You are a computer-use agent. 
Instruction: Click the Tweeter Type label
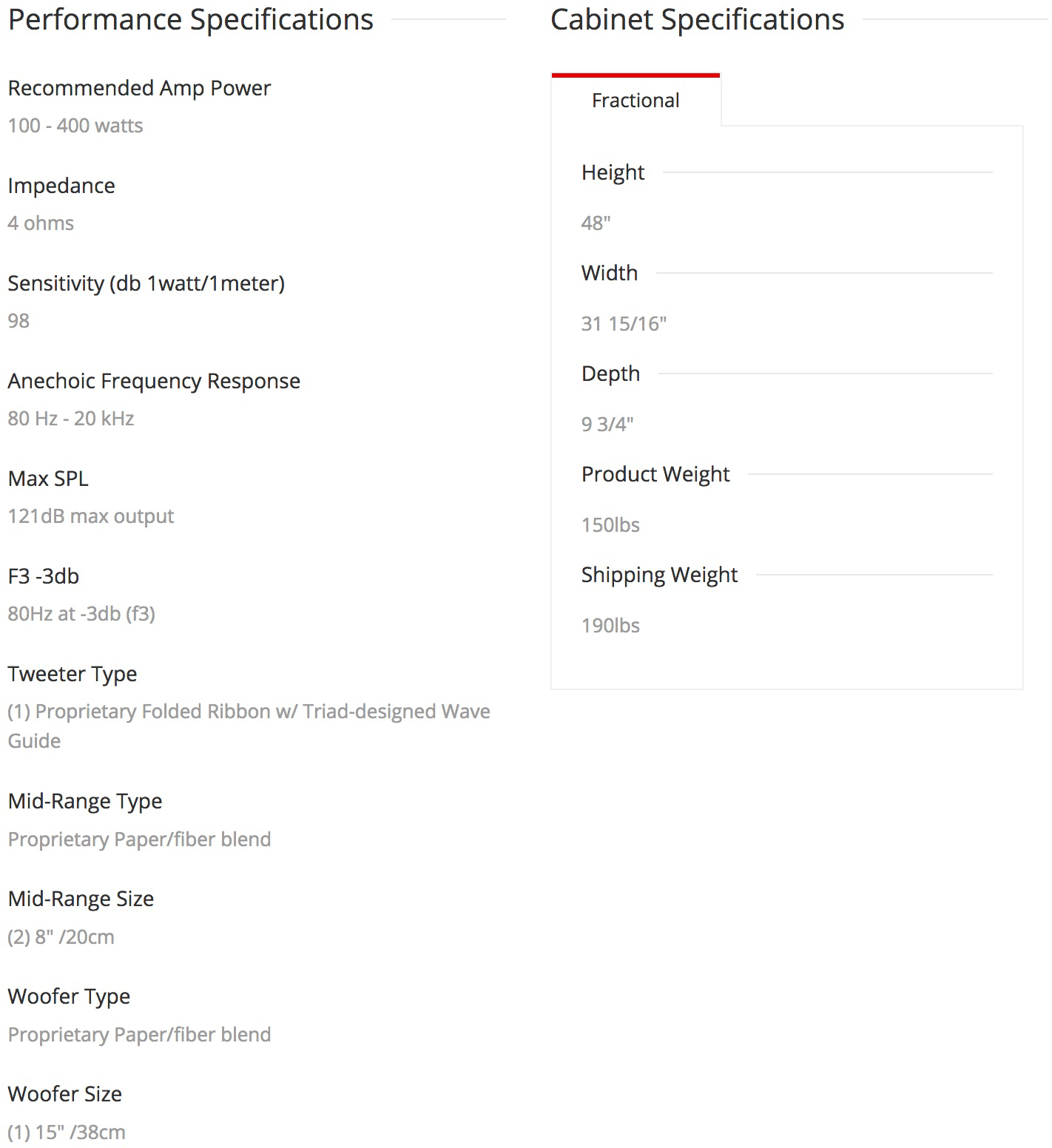point(73,674)
